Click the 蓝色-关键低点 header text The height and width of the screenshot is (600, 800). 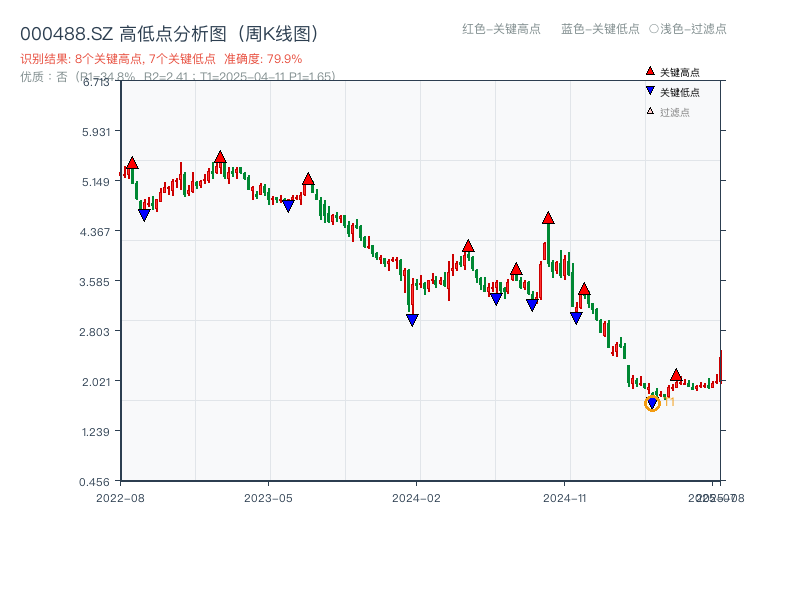pos(600,29)
